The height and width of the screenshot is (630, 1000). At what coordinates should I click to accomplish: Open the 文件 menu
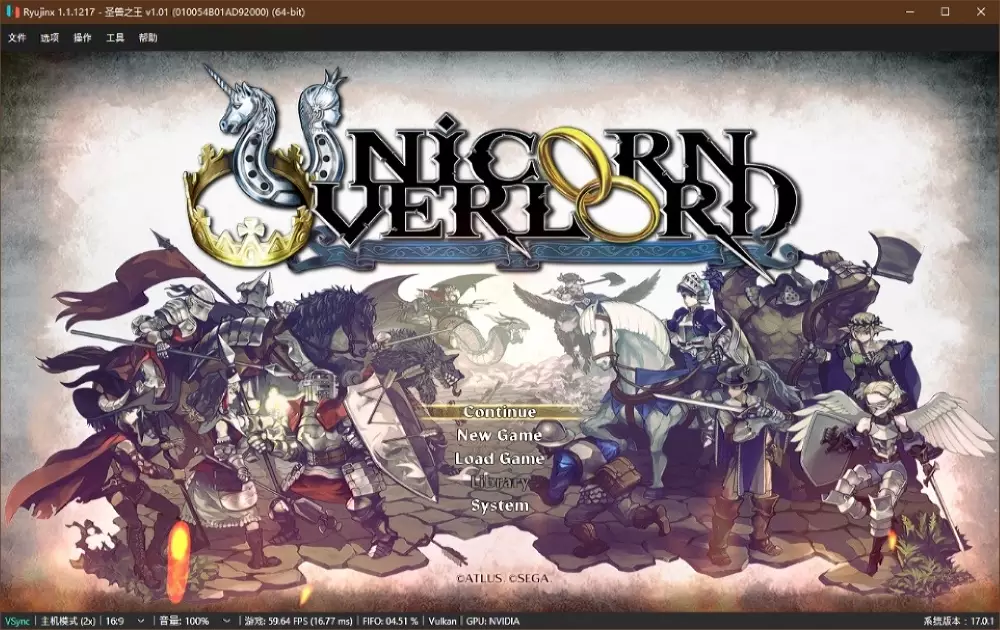(x=17, y=38)
